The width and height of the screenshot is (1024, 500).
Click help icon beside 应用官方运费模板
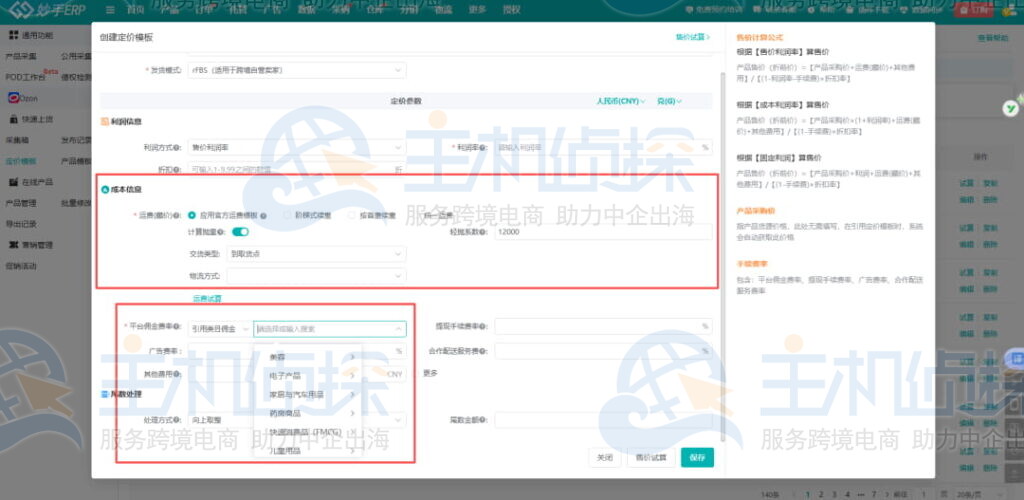pos(263,215)
